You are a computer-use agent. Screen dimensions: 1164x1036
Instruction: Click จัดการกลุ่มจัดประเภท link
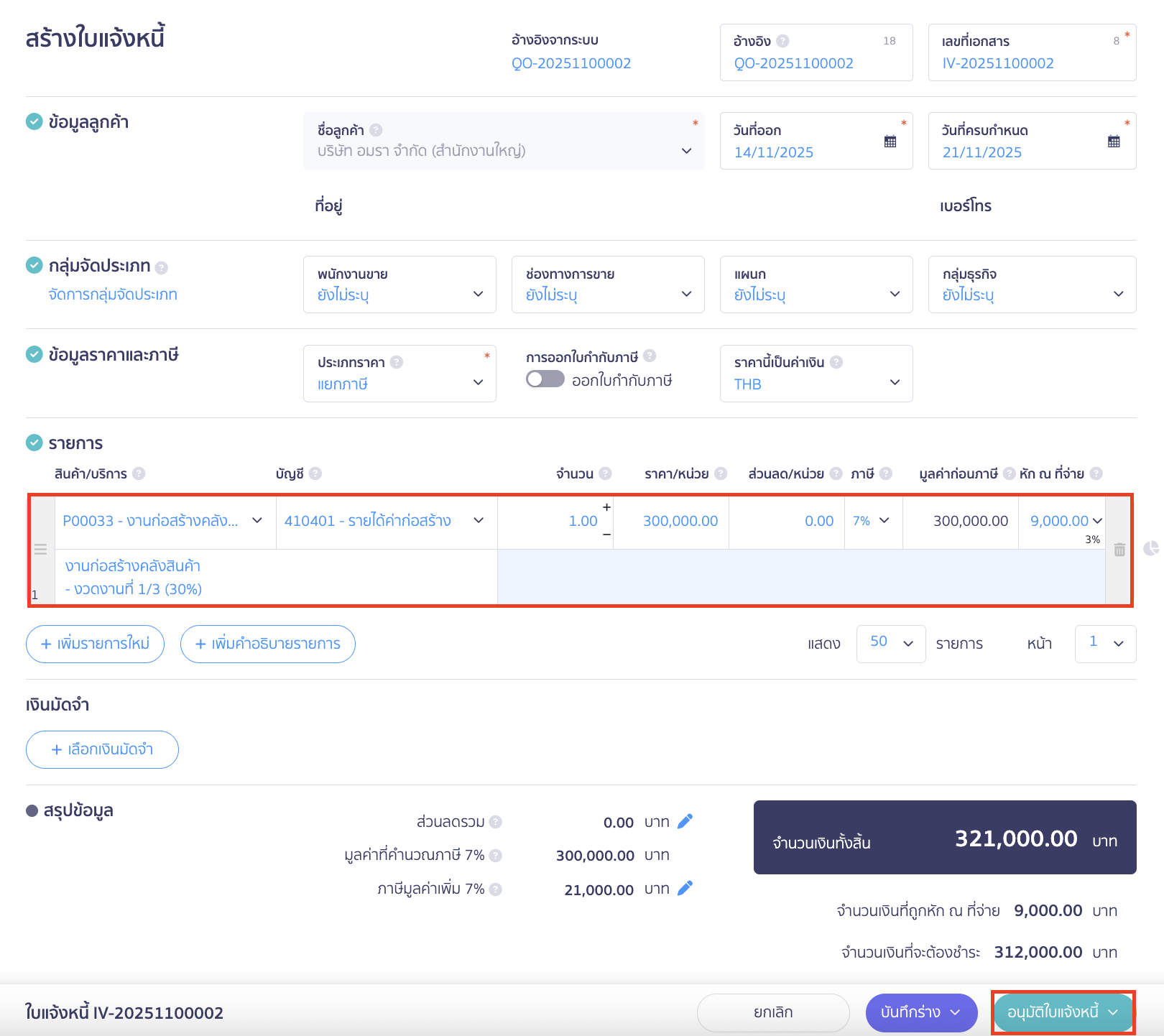tap(113, 295)
